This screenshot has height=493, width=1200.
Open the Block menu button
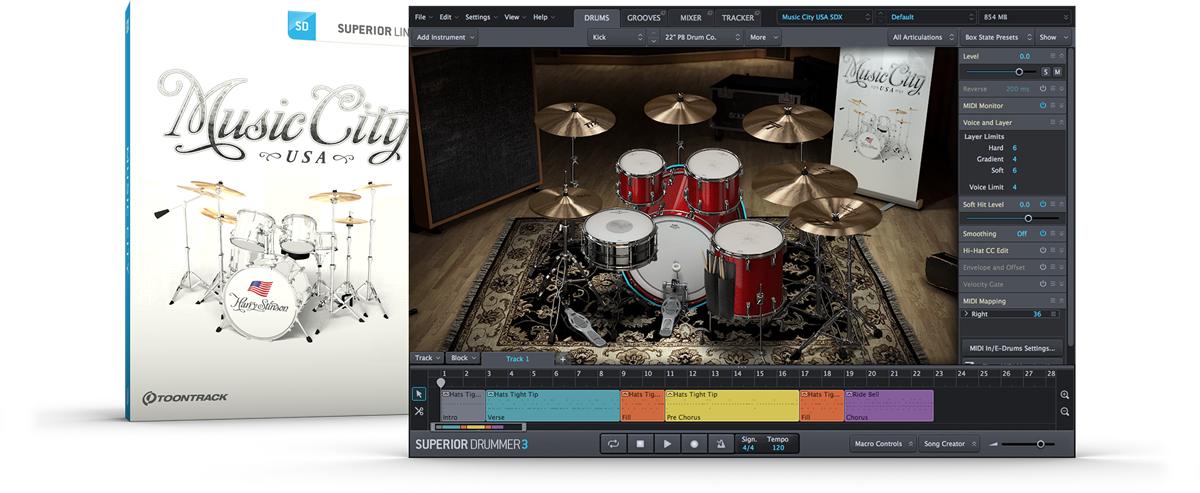pos(462,358)
